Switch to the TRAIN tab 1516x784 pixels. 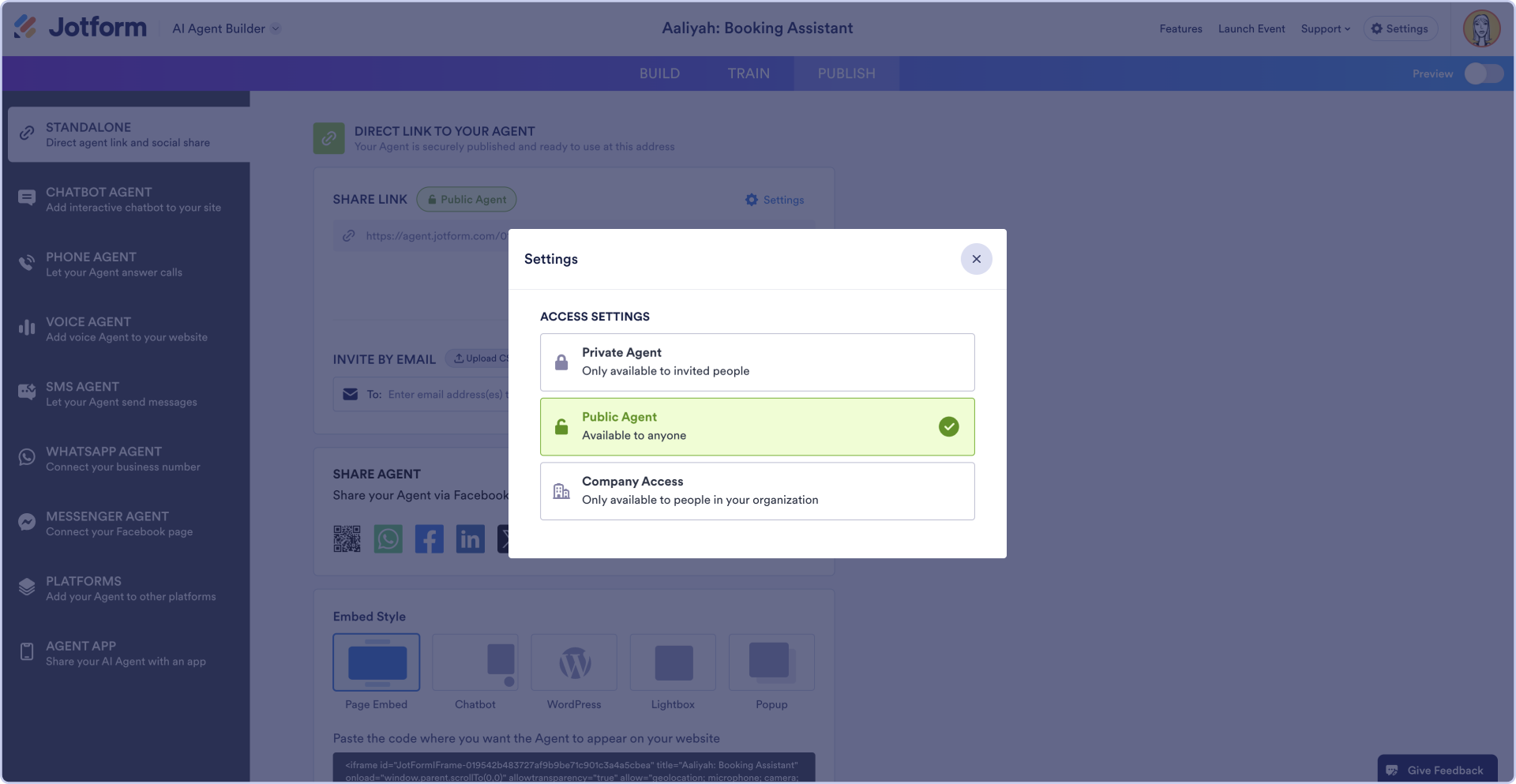coord(749,73)
